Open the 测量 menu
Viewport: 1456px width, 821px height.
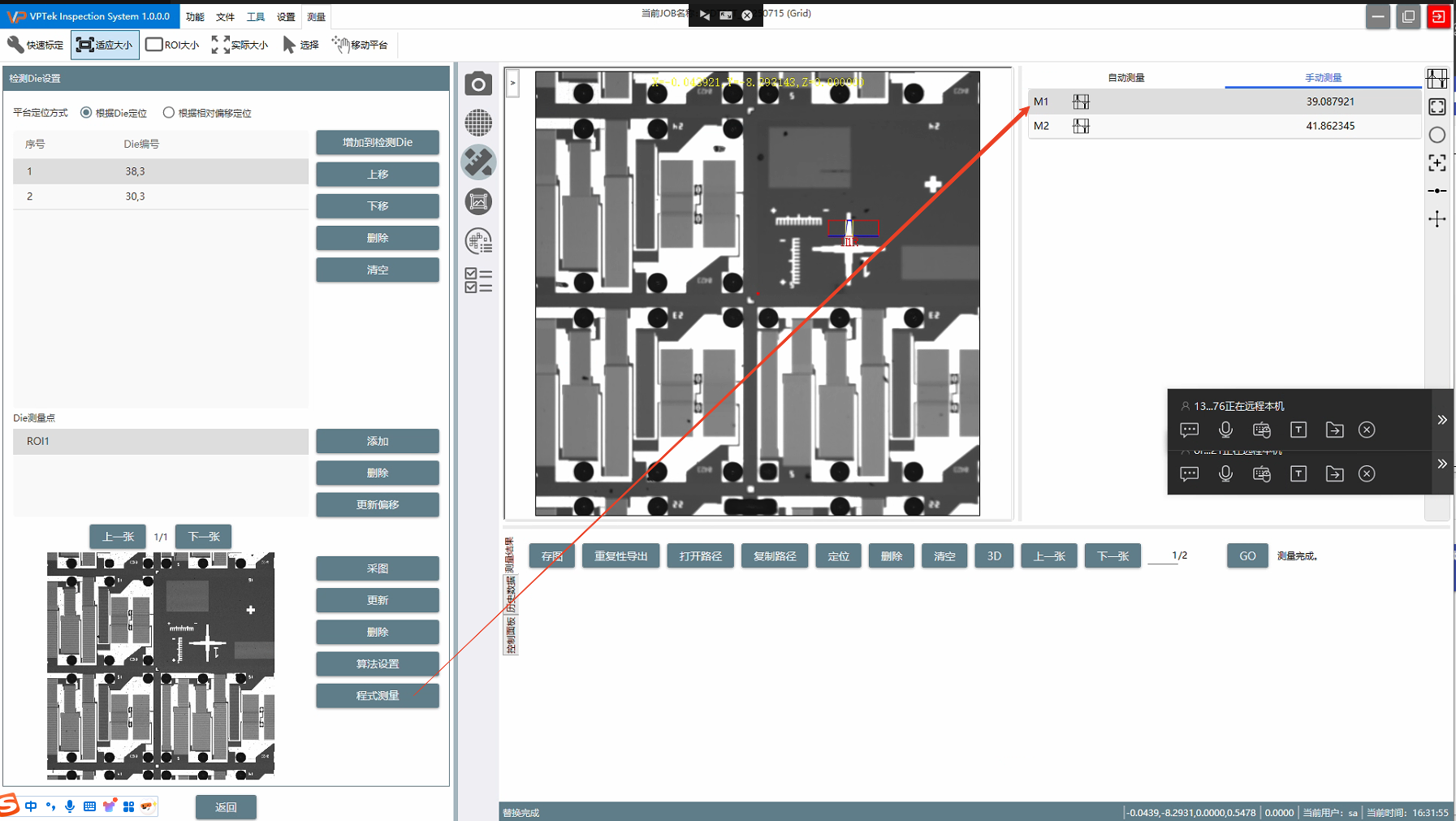(x=316, y=17)
